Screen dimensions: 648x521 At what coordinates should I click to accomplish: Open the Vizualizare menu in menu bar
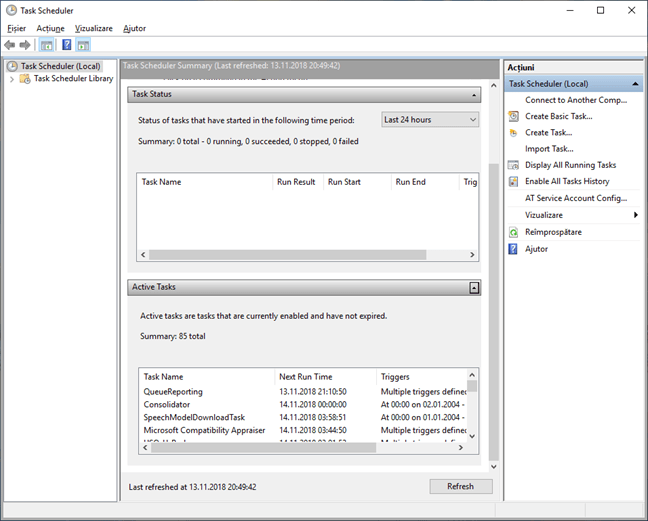point(94,29)
